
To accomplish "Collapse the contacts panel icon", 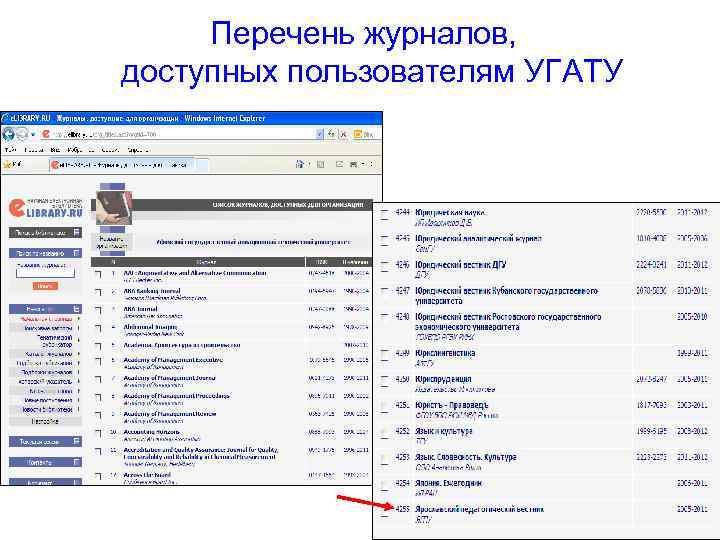I will [x=77, y=462].
